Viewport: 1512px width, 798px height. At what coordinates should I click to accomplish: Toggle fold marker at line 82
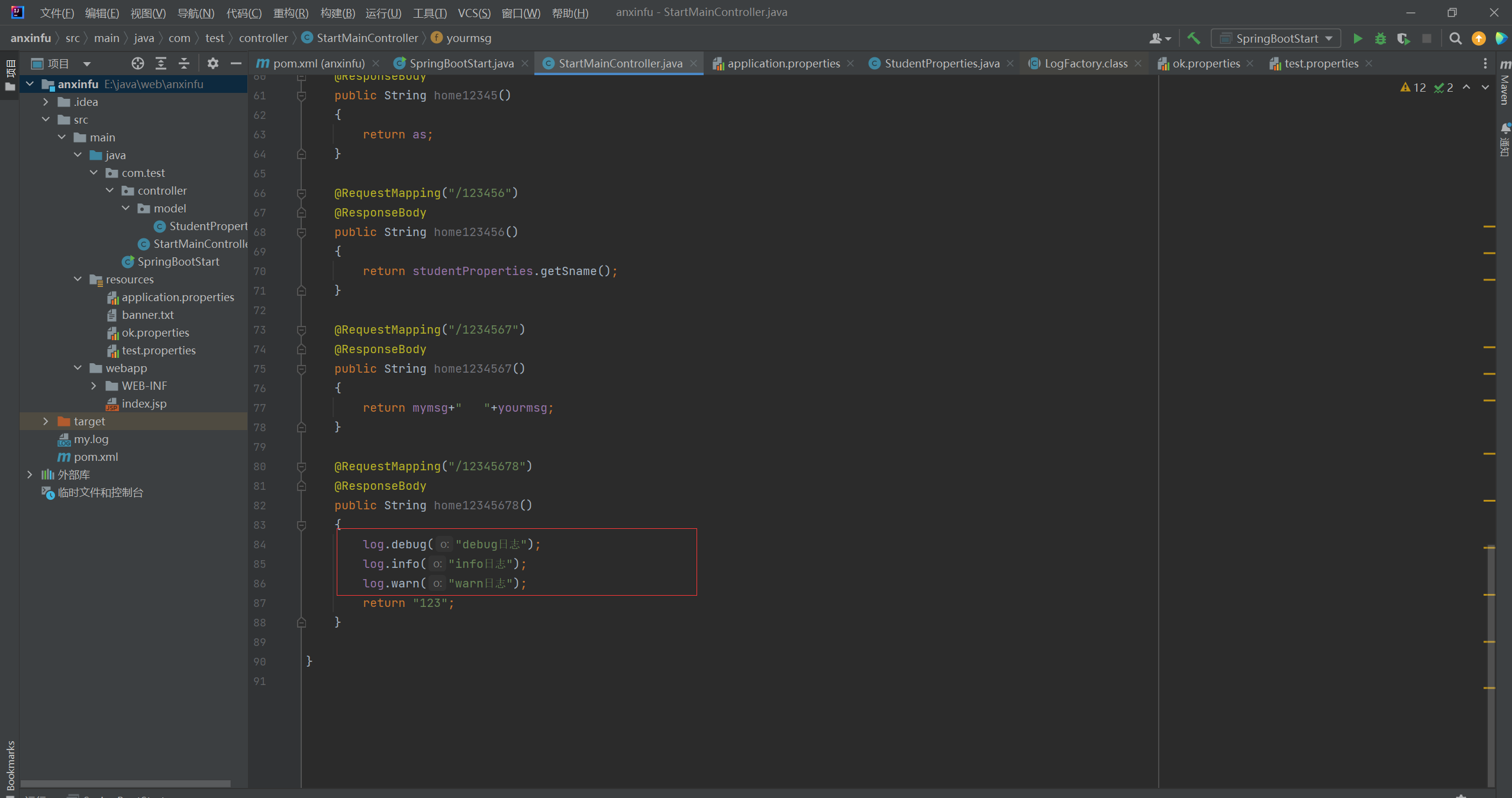[x=301, y=525]
